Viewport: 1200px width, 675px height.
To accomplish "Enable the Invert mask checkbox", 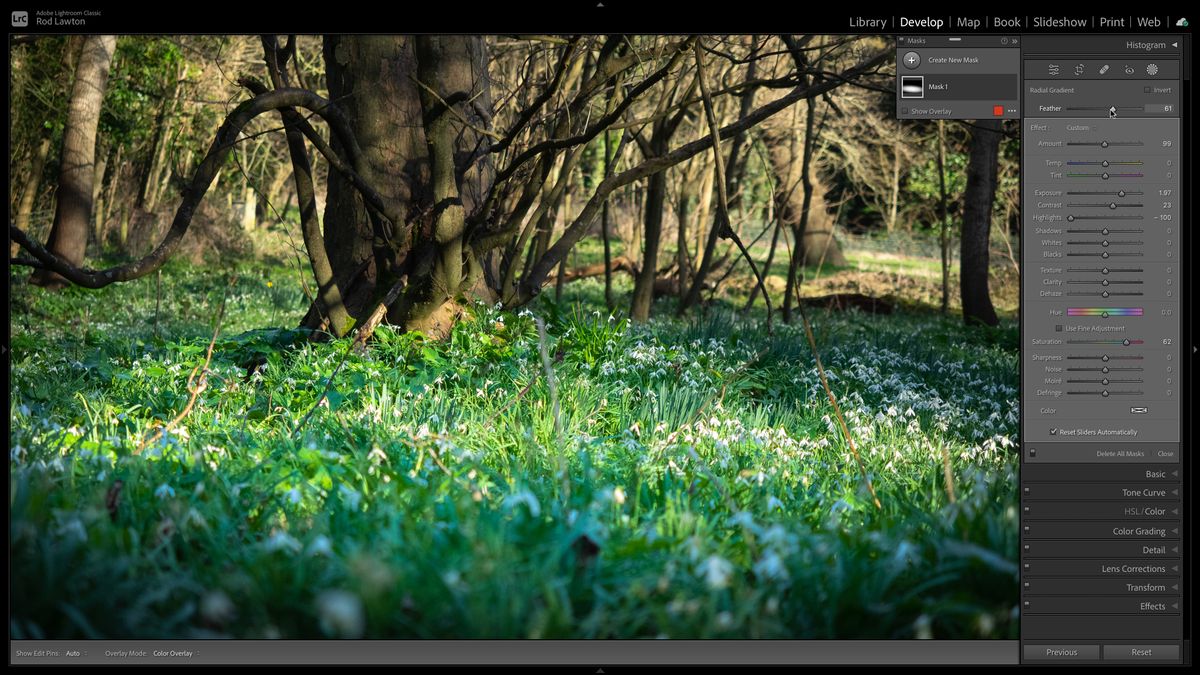I will click(1146, 90).
